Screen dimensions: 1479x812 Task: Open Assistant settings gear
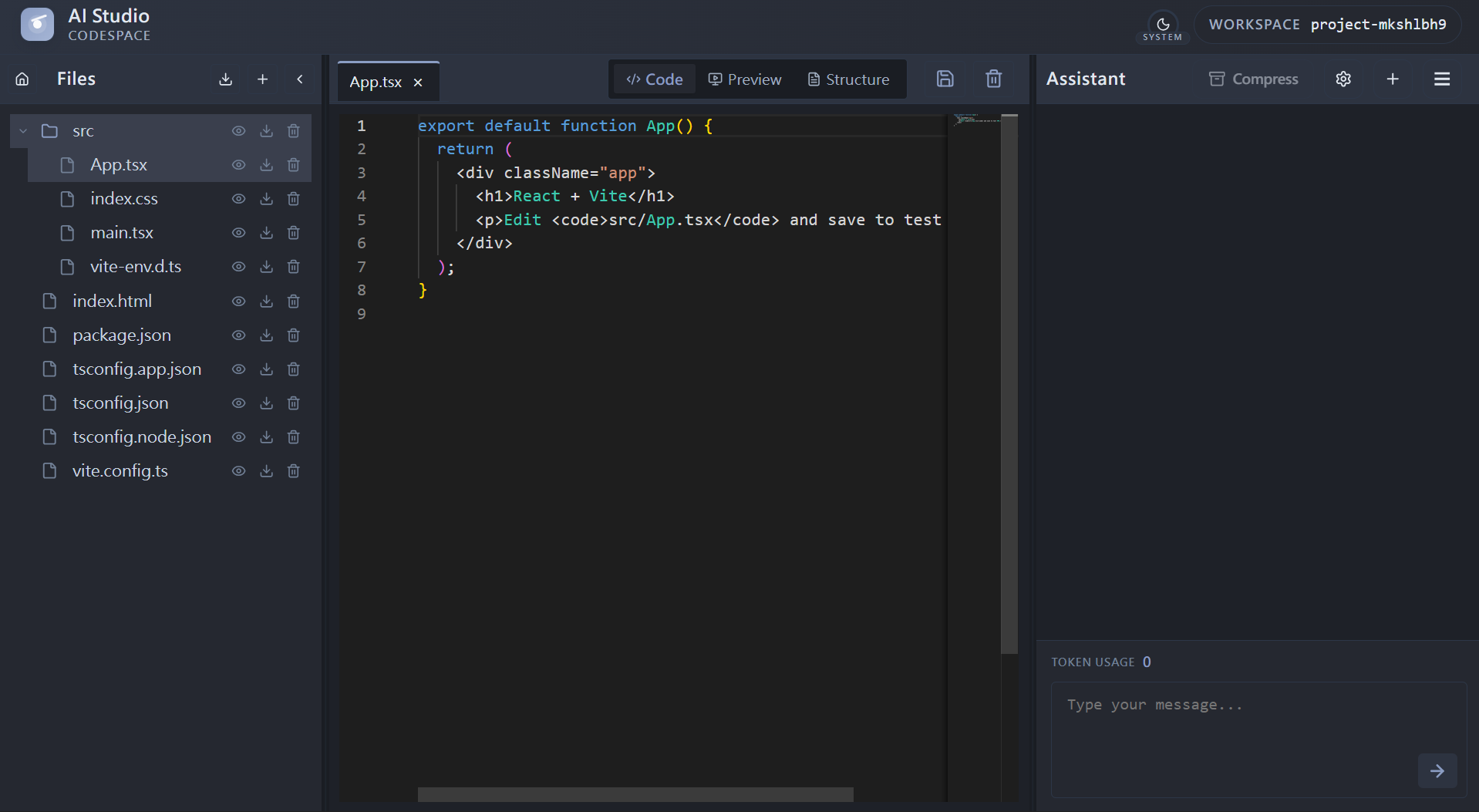(1343, 79)
